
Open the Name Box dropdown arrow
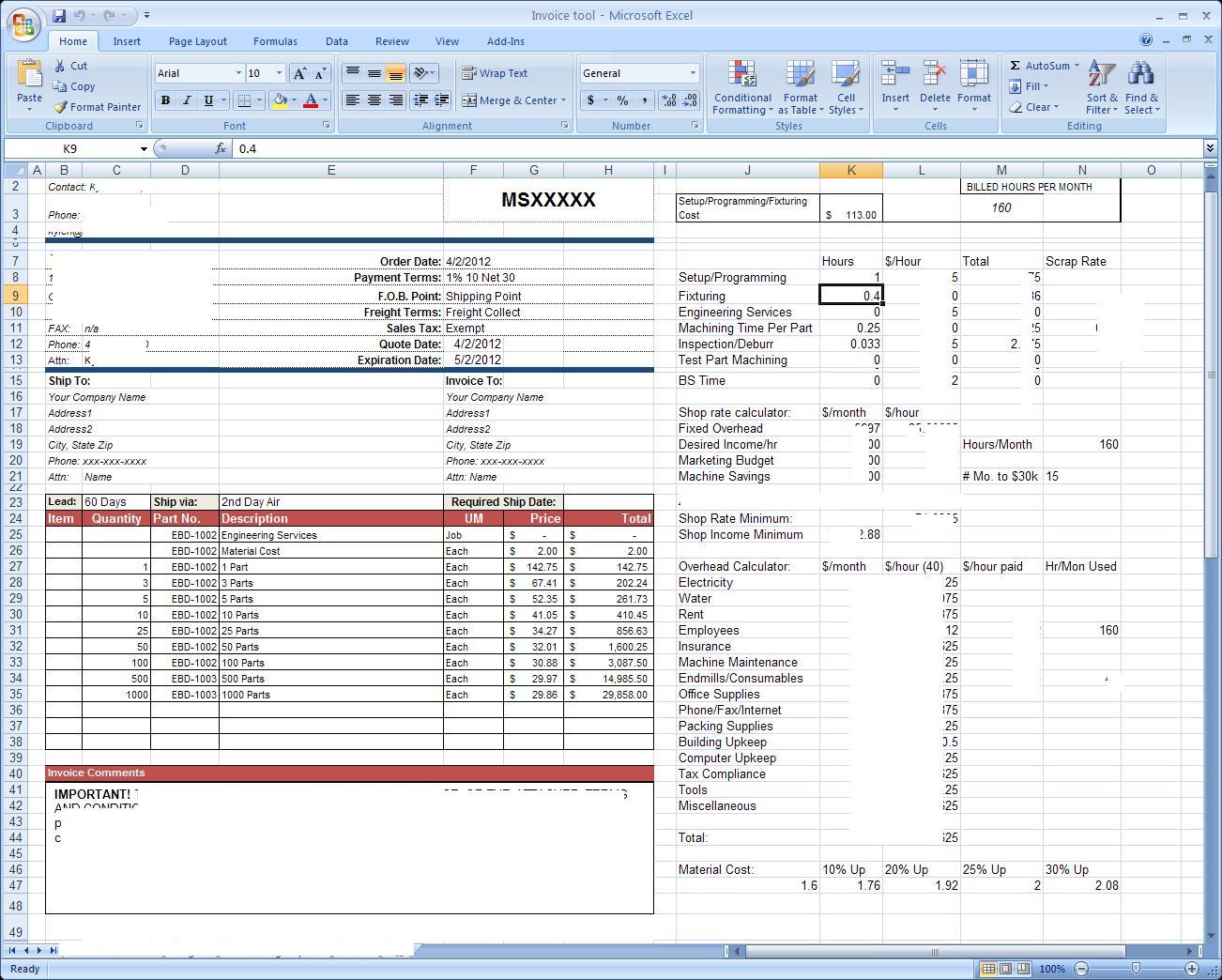144,149
